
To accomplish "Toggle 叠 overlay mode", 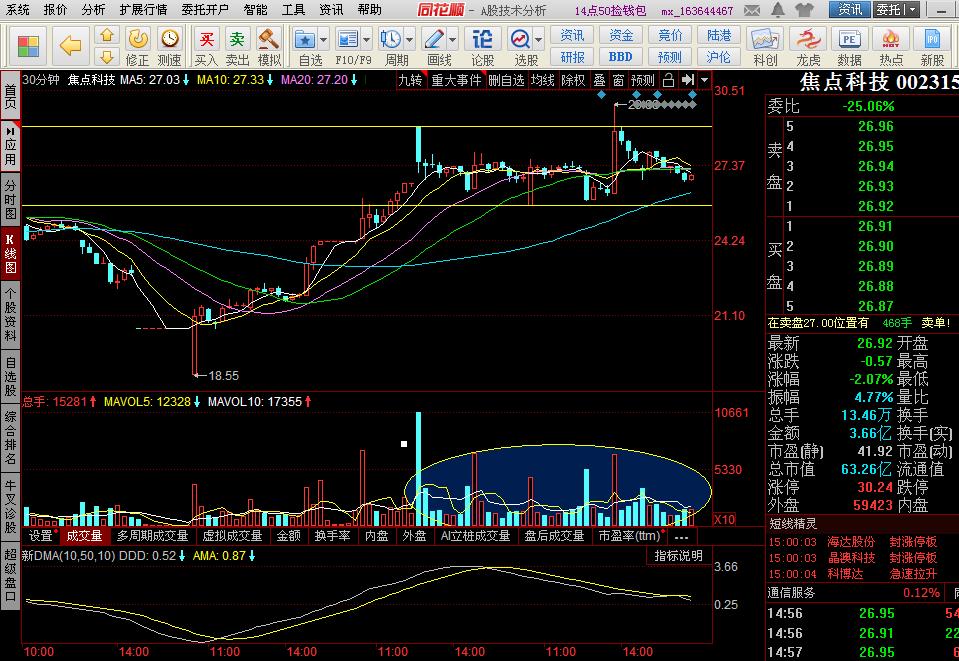I will click(x=599, y=80).
